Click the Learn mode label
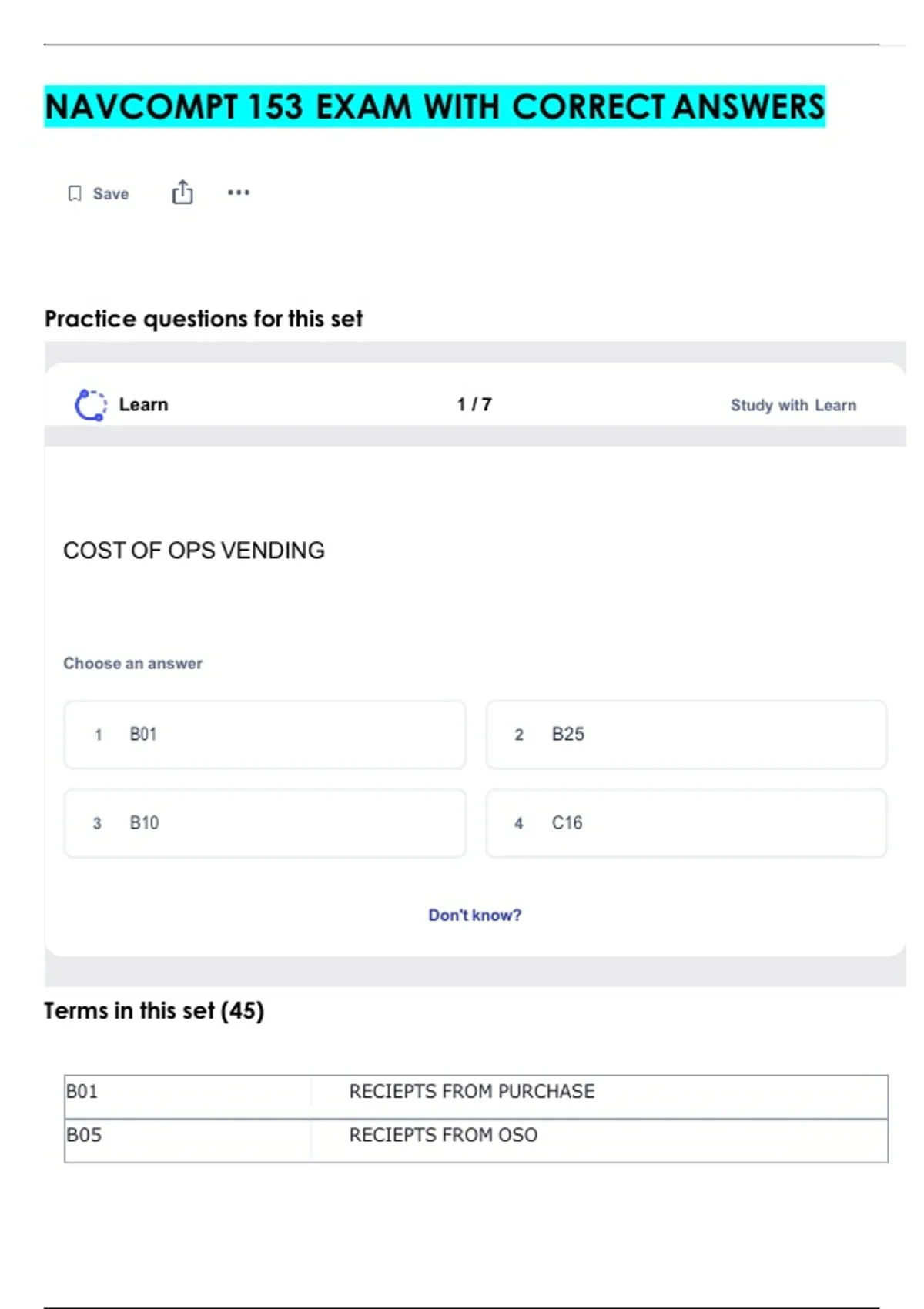The image size is (924, 1309). [x=143, y=404]
